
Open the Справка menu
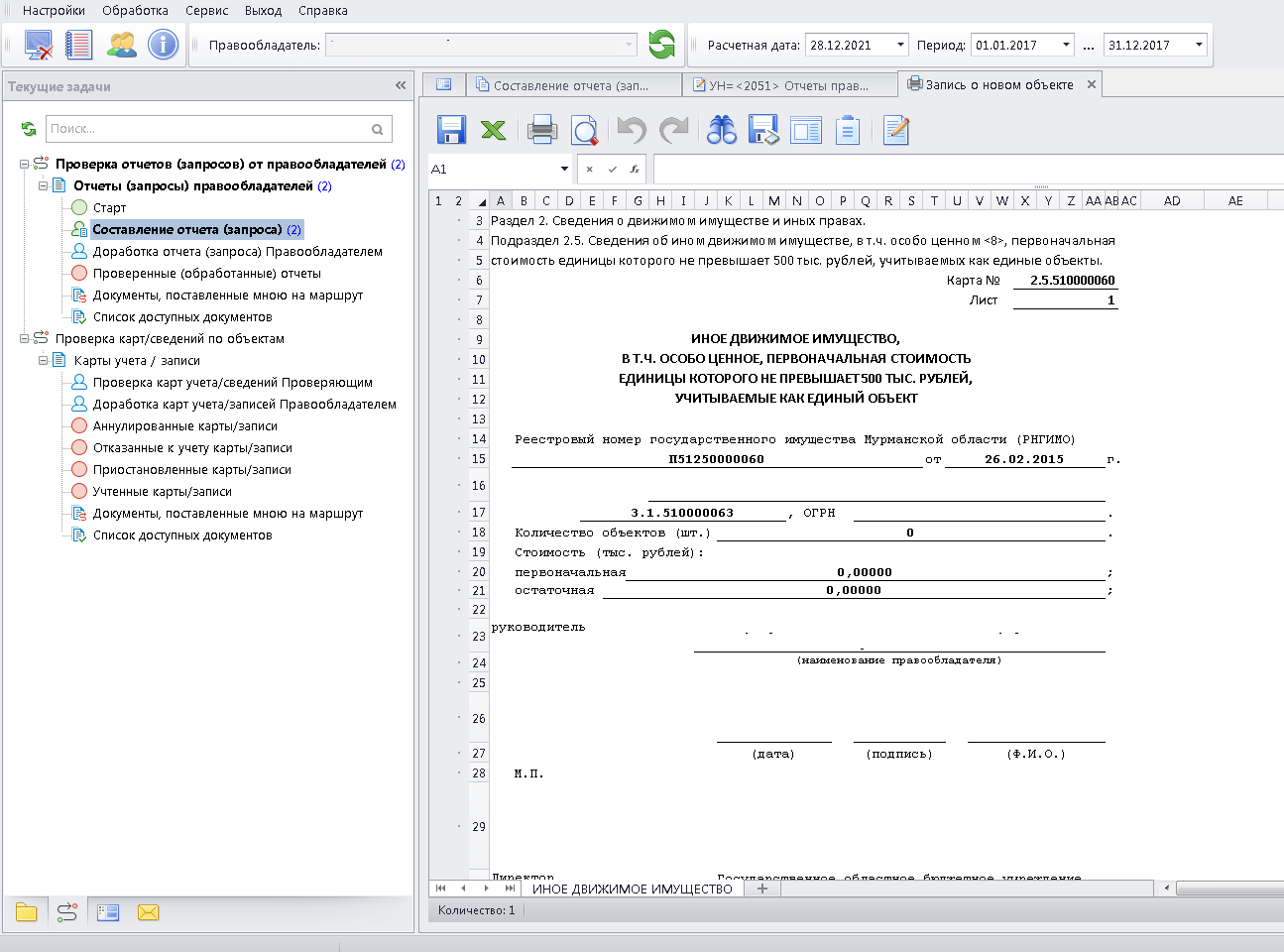pyautogui.click(x=322, y=10)
